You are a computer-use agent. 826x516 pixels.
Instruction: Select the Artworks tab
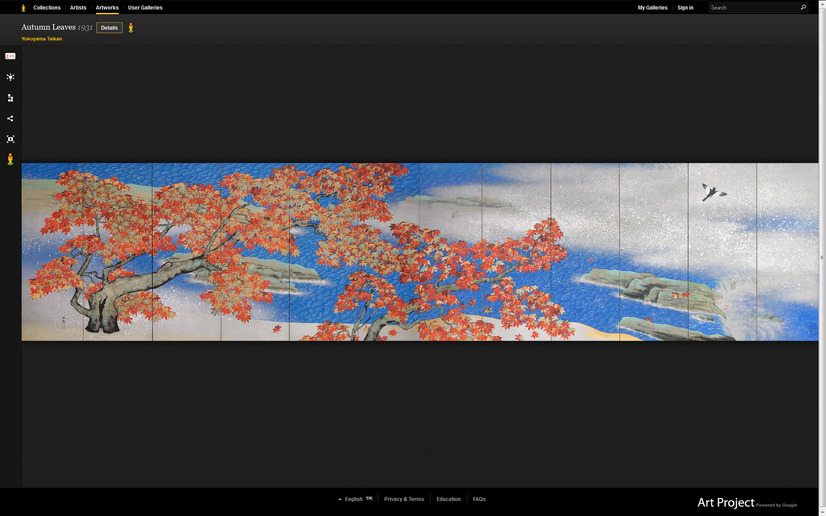(107, 8)
